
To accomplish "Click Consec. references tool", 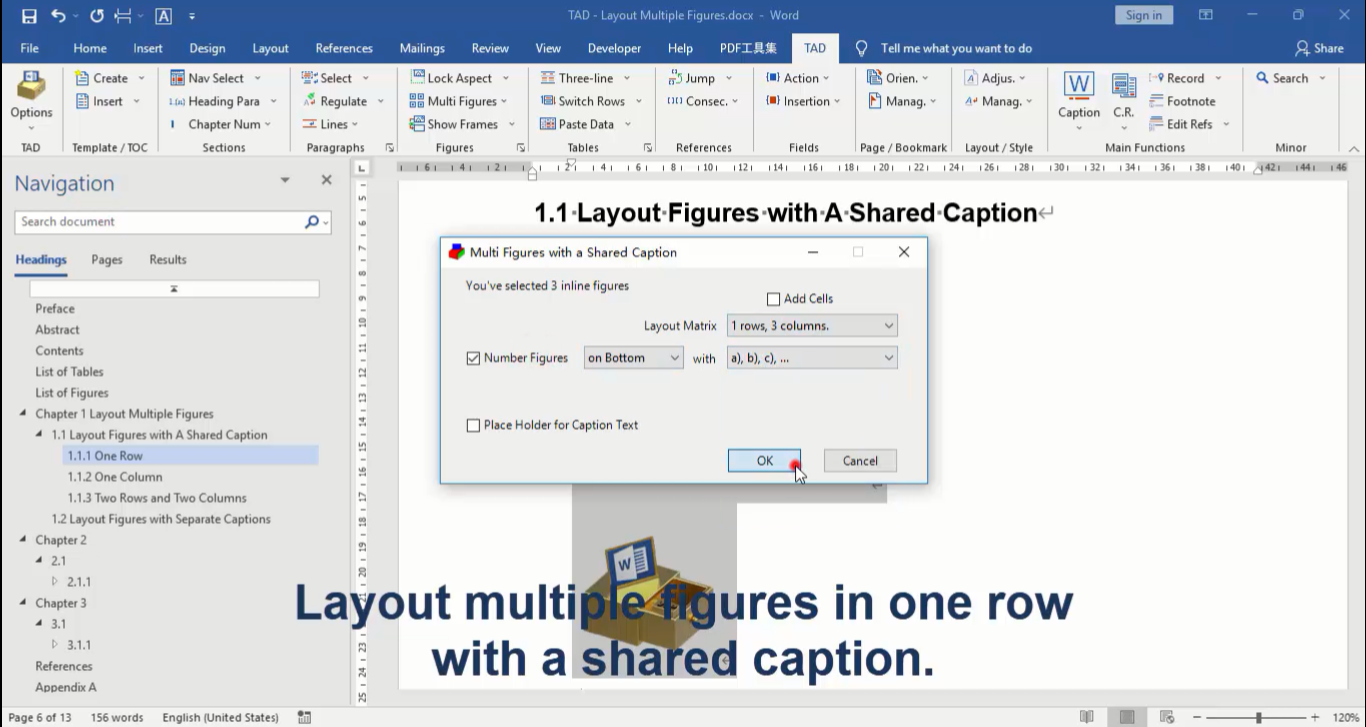I will [x=703, y=101].
